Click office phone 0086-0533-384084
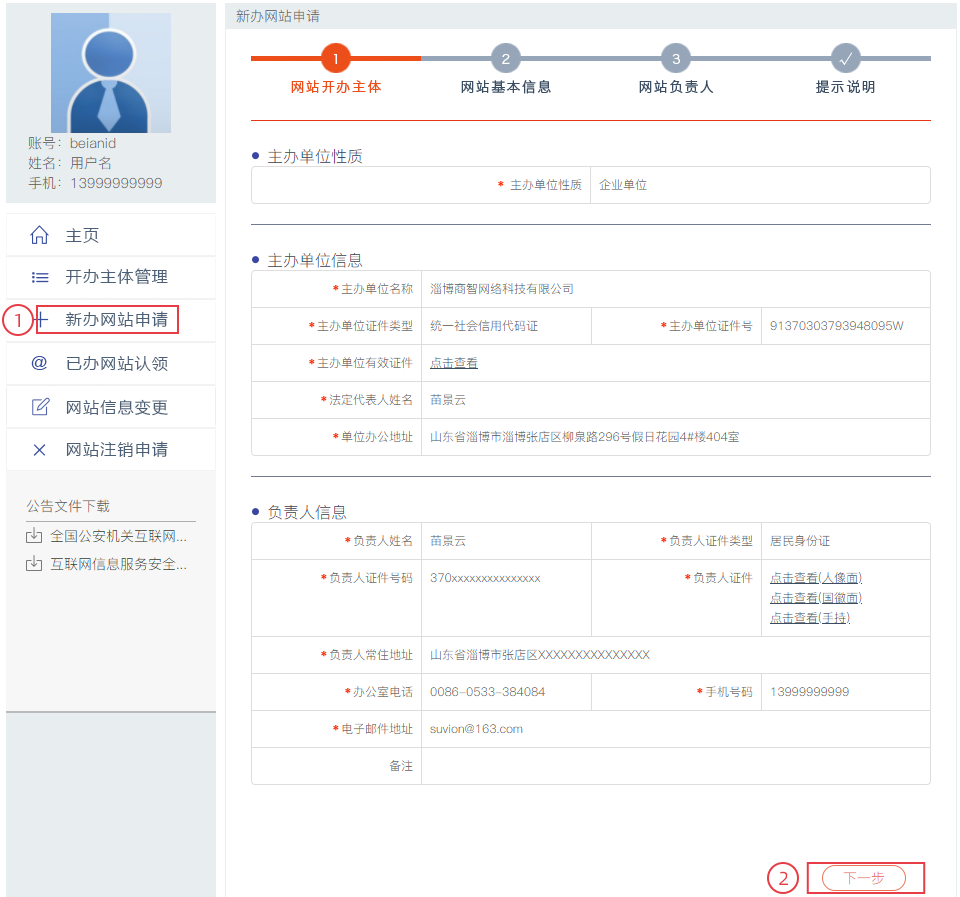Viewport: 960px width, 897px height. [x=487, y=692]
